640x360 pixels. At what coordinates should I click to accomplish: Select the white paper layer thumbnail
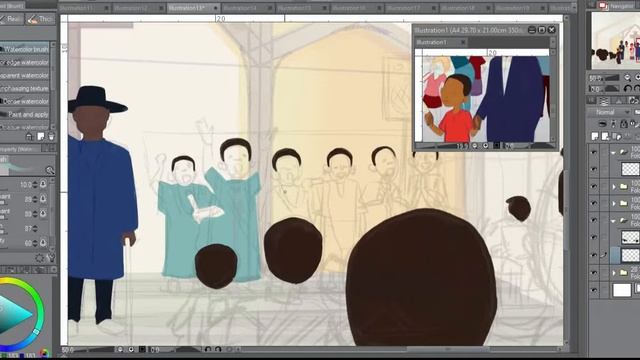(x=622, y=290)
